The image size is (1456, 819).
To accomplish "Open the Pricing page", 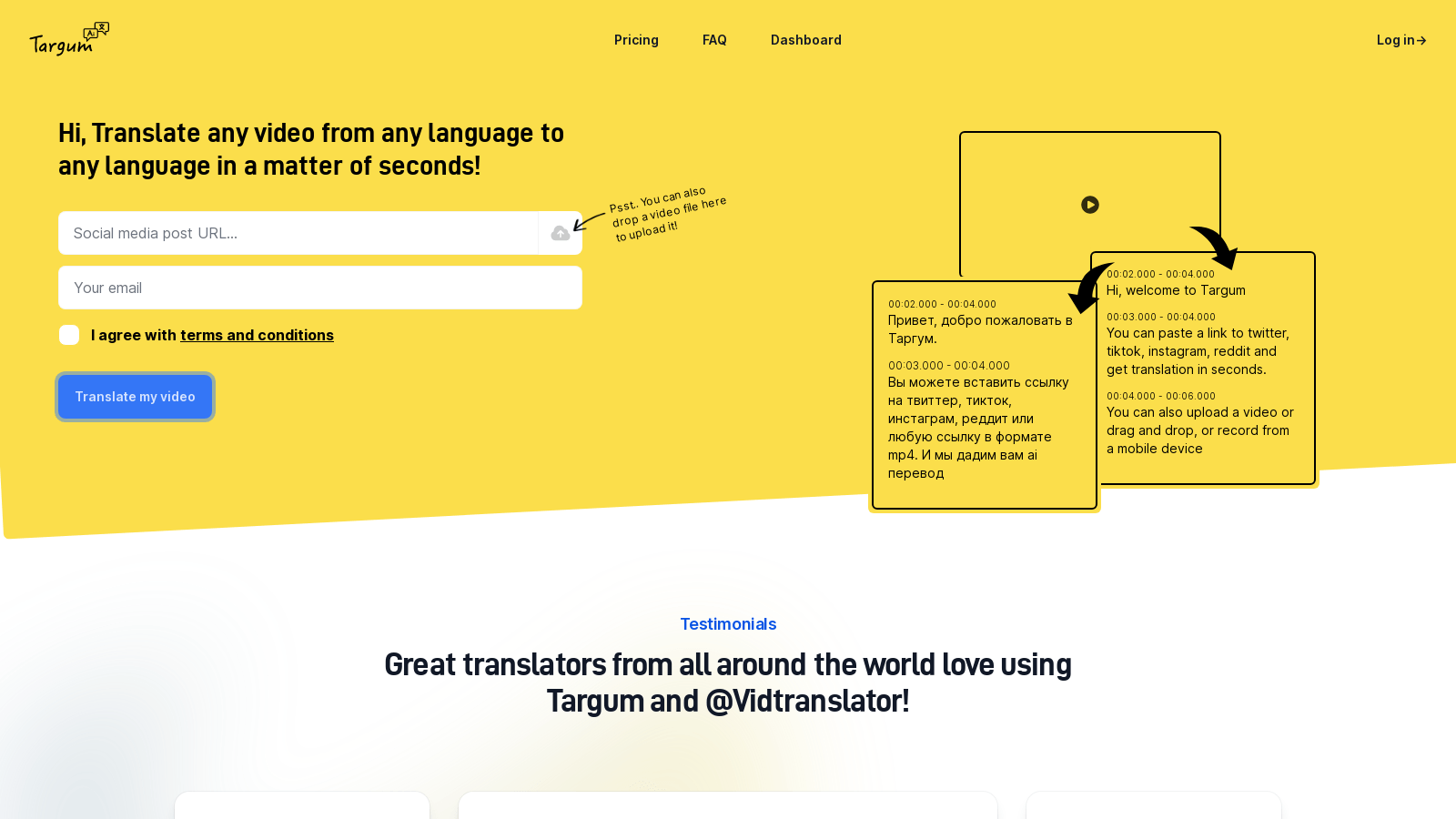I will pyautogui.click(x=636, y=40).
